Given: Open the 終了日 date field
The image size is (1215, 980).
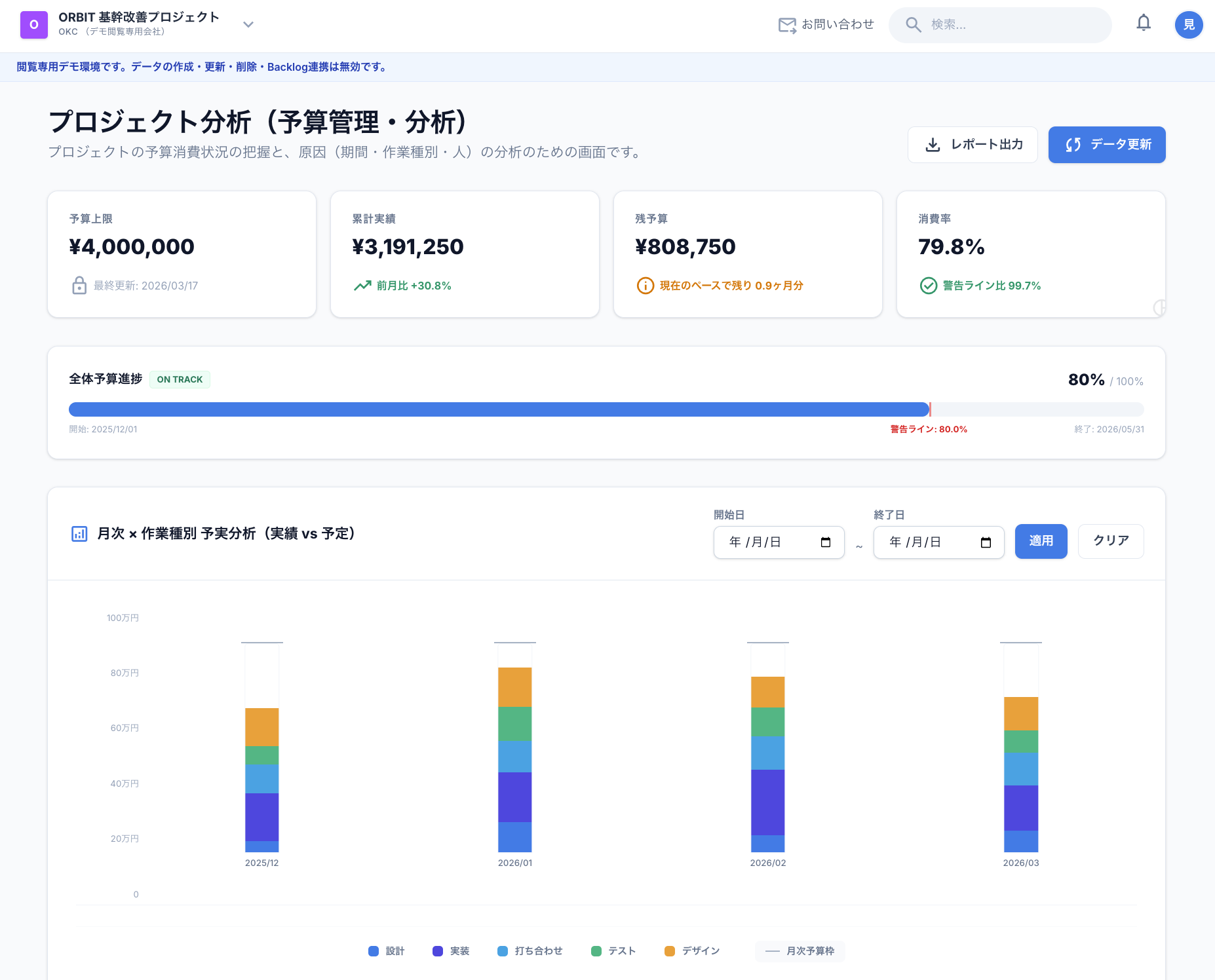Looking at the screenshot, I should tap(927, 542).
